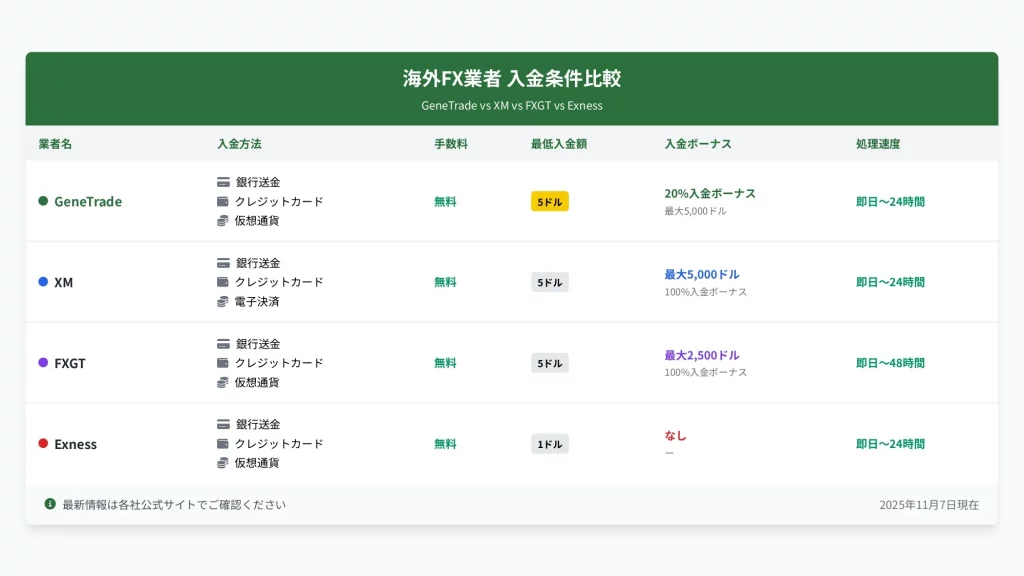
Task: Click the bank transfer icon in FXGT row
Action: coord(223,344)
